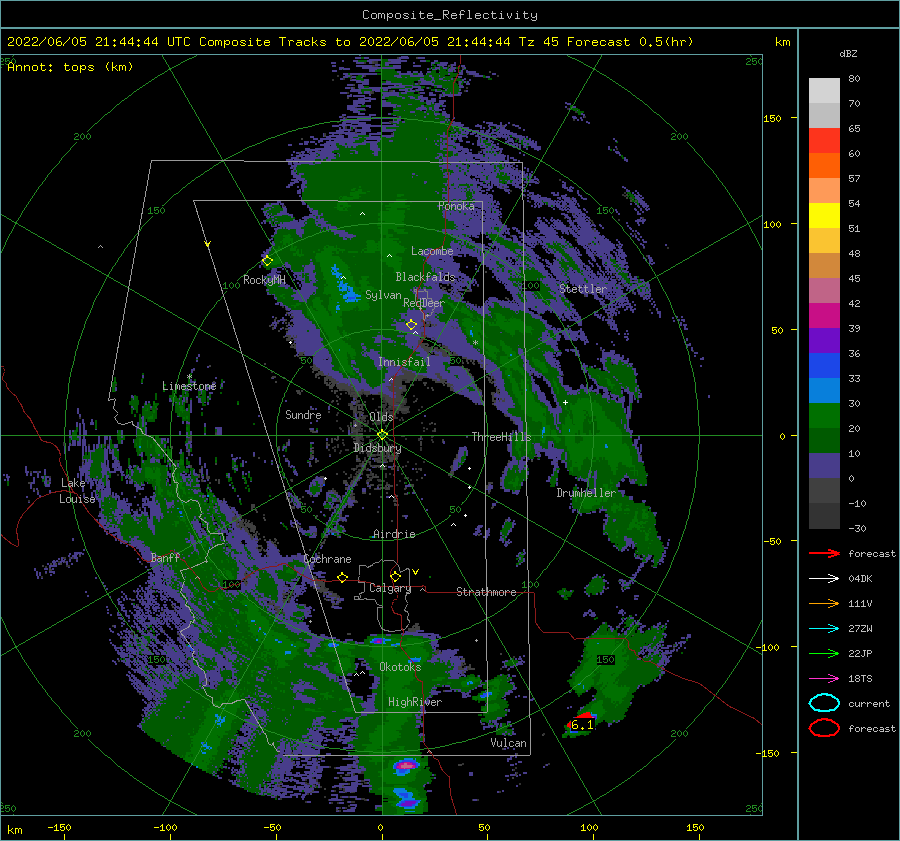
Task: Click the yellow diamond marker below Cochrane
Action: [342, 577]
